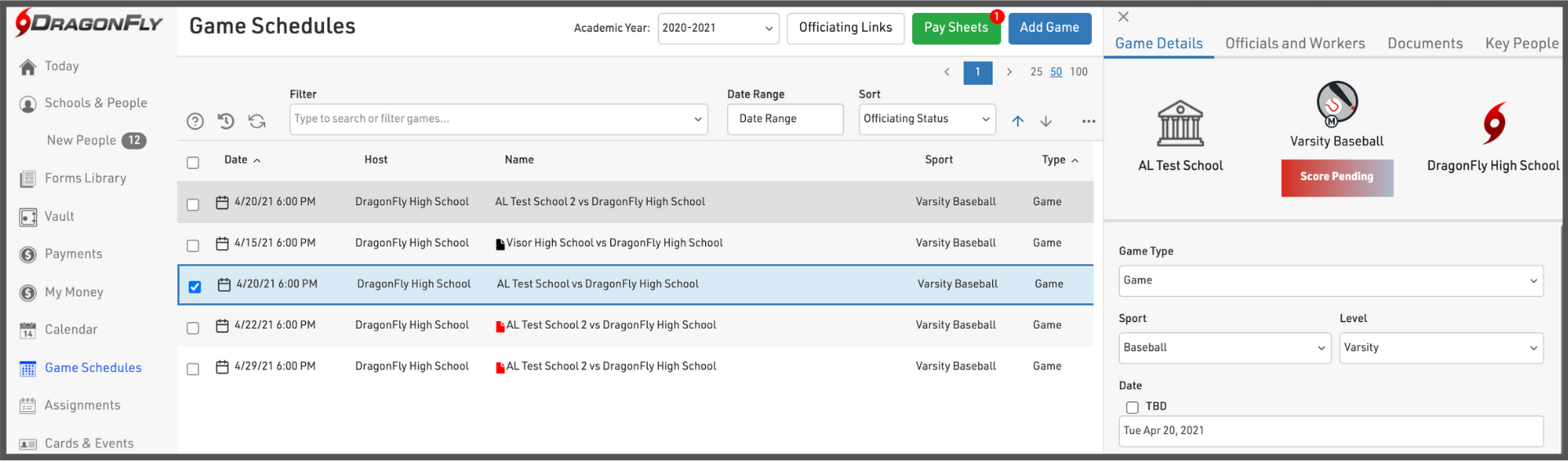Open the three-dot more options menu

coord(1088,121)
